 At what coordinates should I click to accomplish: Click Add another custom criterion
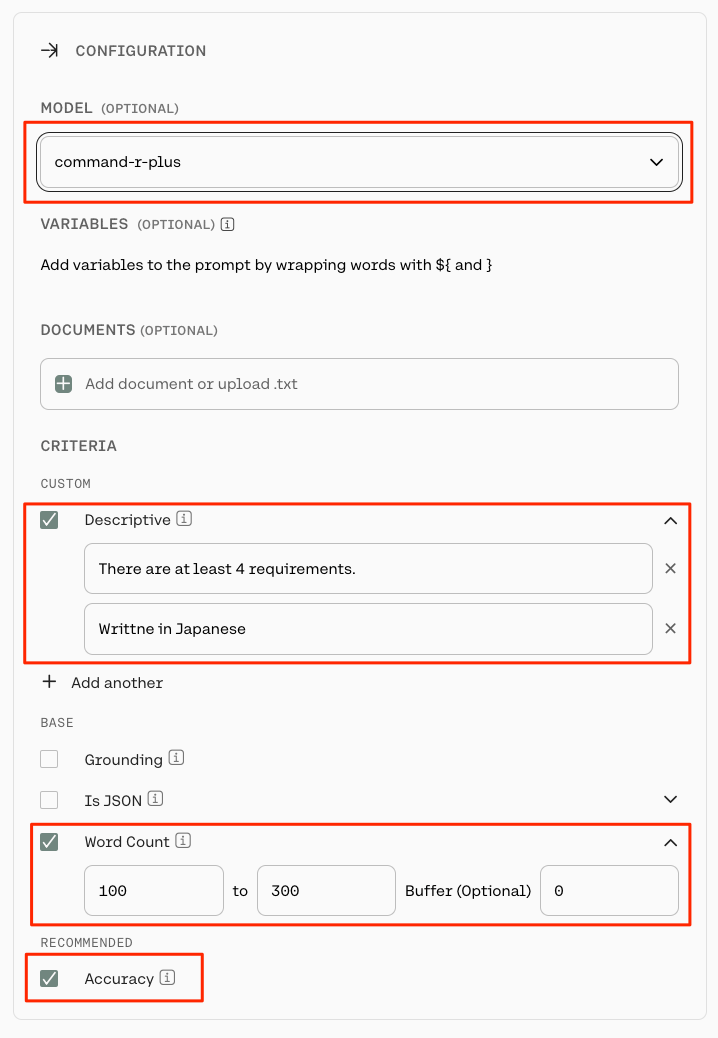tap(103, 683)
